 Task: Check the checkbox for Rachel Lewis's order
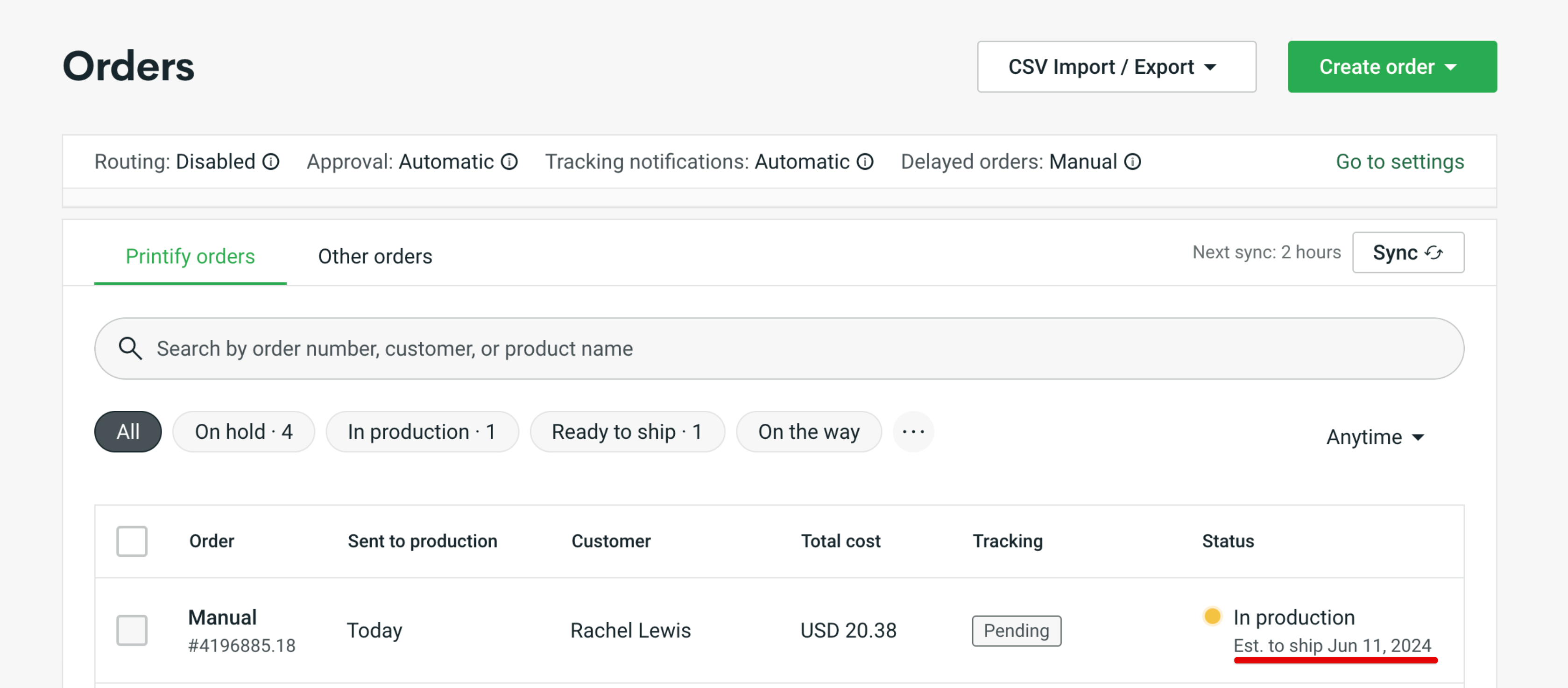(x=132, y=630)
